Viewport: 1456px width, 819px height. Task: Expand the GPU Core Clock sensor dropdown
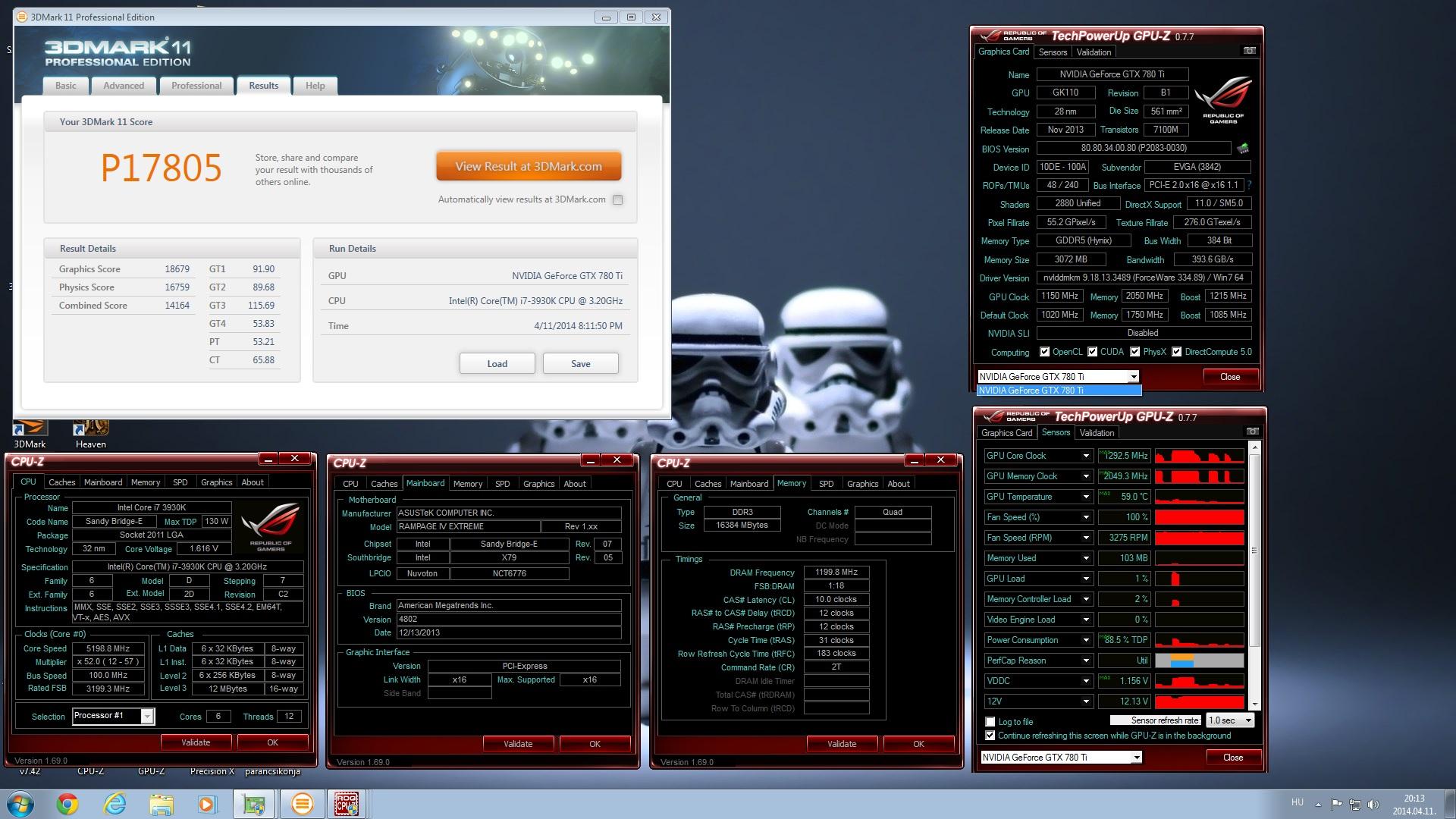coord(1085,456)
